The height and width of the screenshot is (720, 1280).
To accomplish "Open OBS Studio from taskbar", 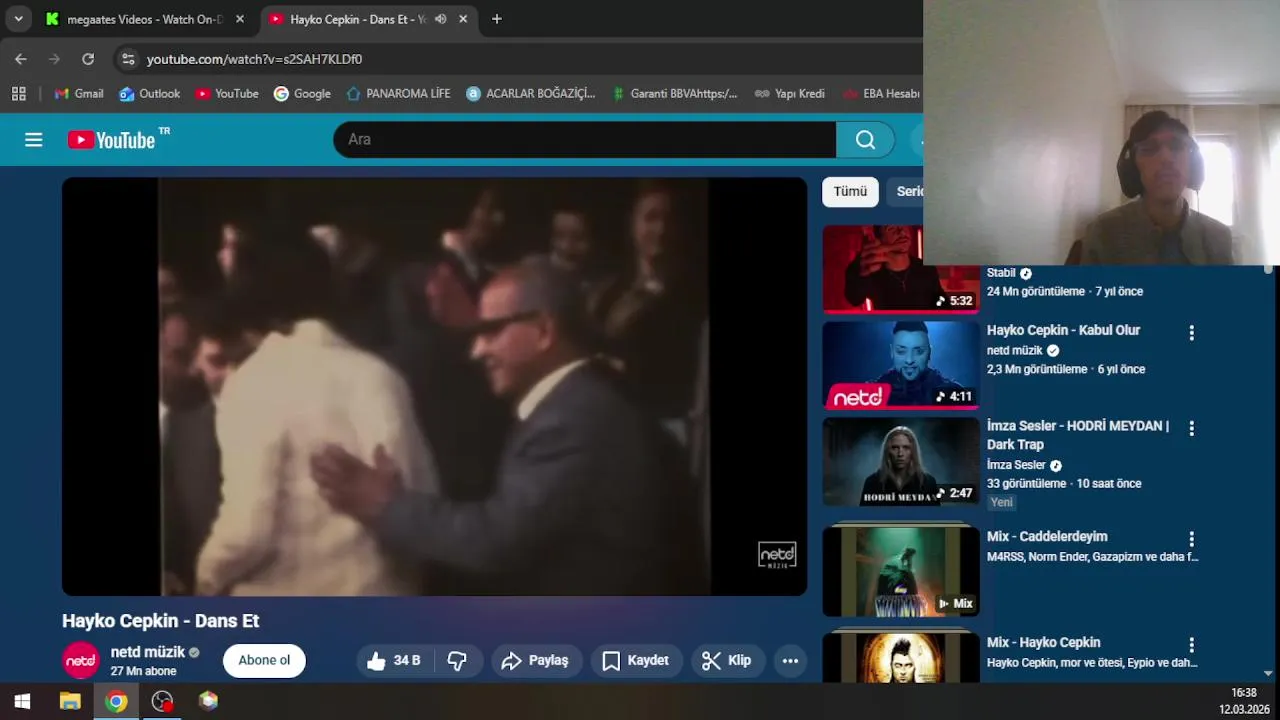I will click(x=162, y=701).
